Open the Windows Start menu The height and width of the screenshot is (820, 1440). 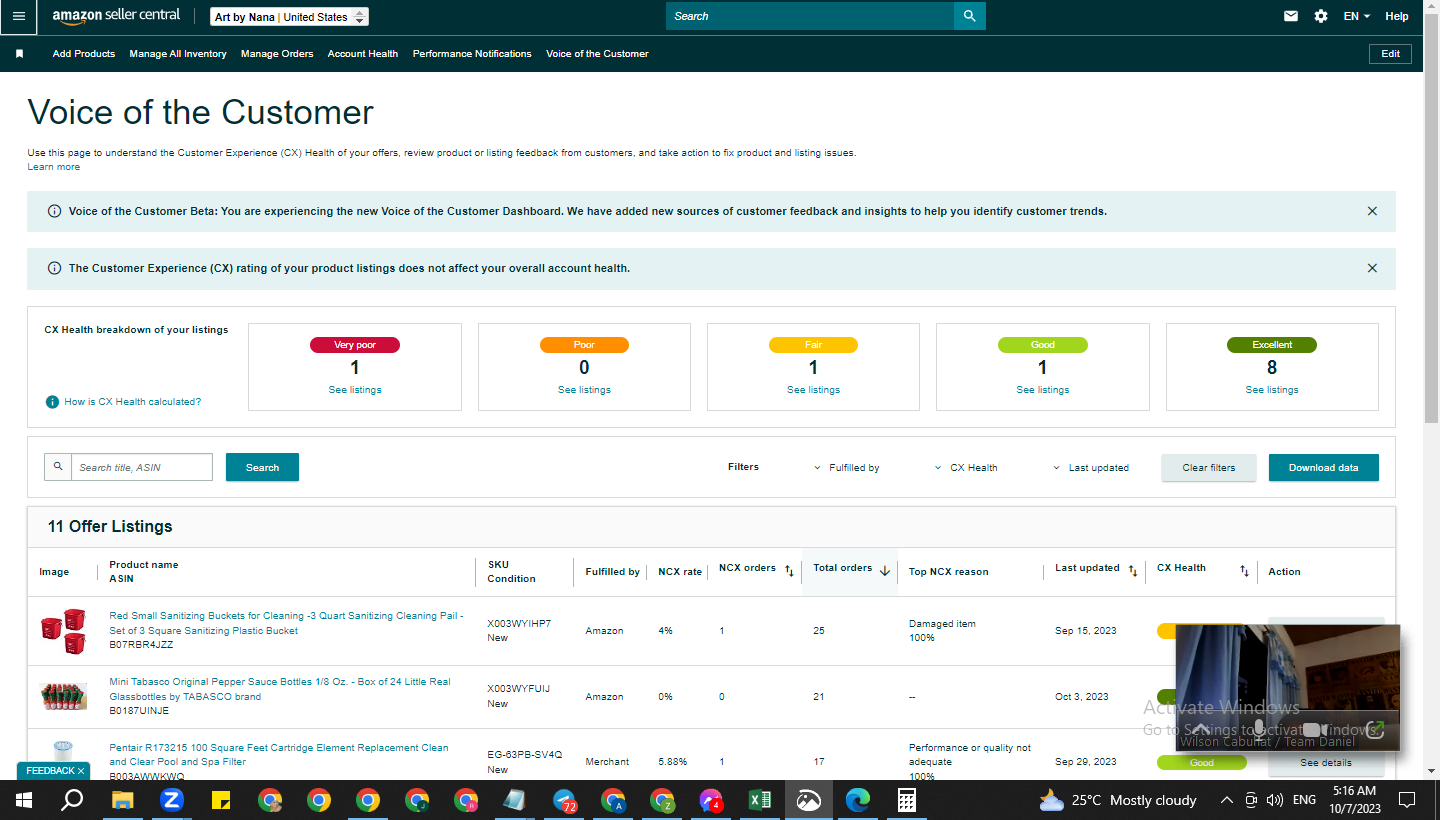(x=24, y=800)
